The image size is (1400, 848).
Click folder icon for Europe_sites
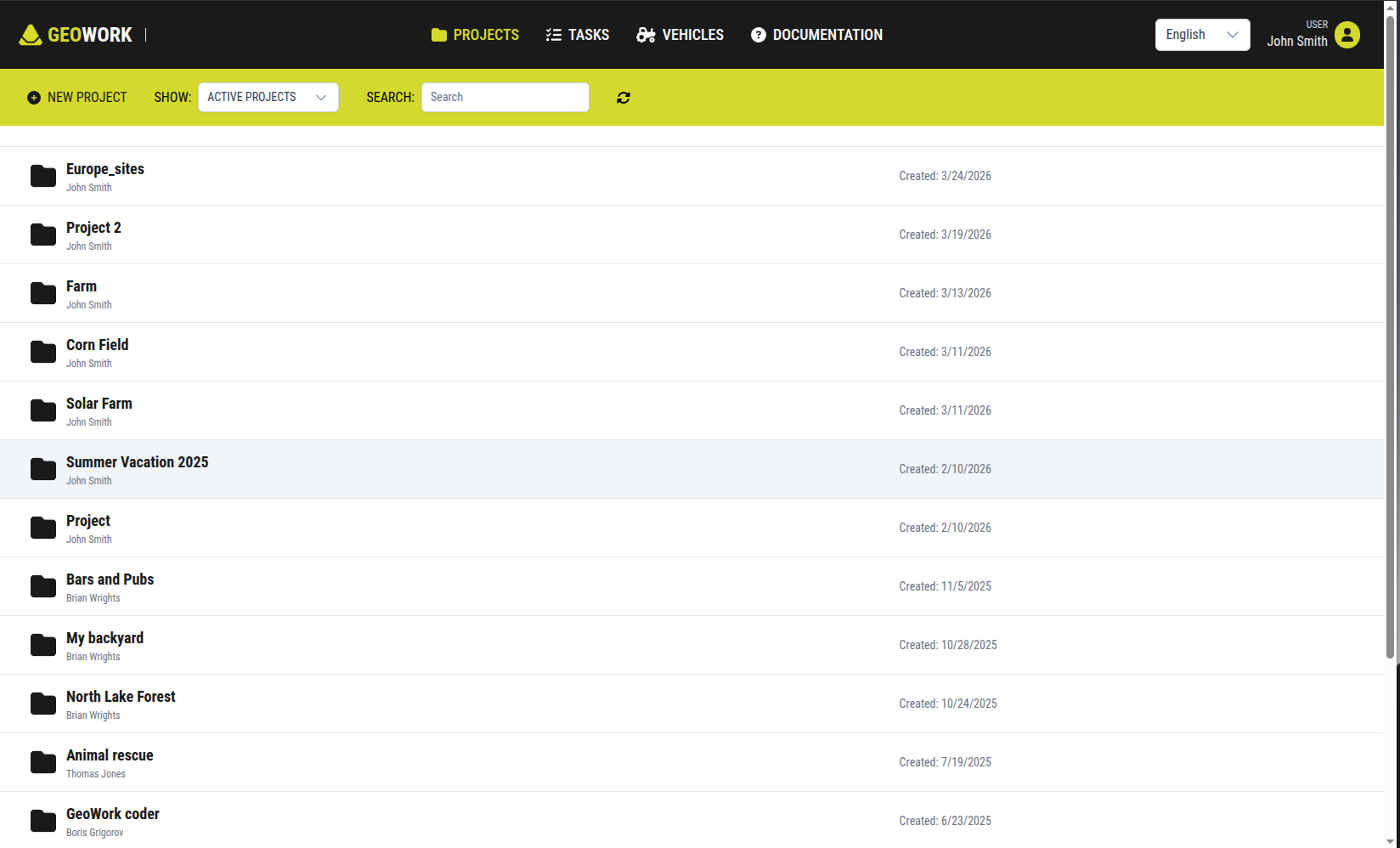click(x=43, y=176)
